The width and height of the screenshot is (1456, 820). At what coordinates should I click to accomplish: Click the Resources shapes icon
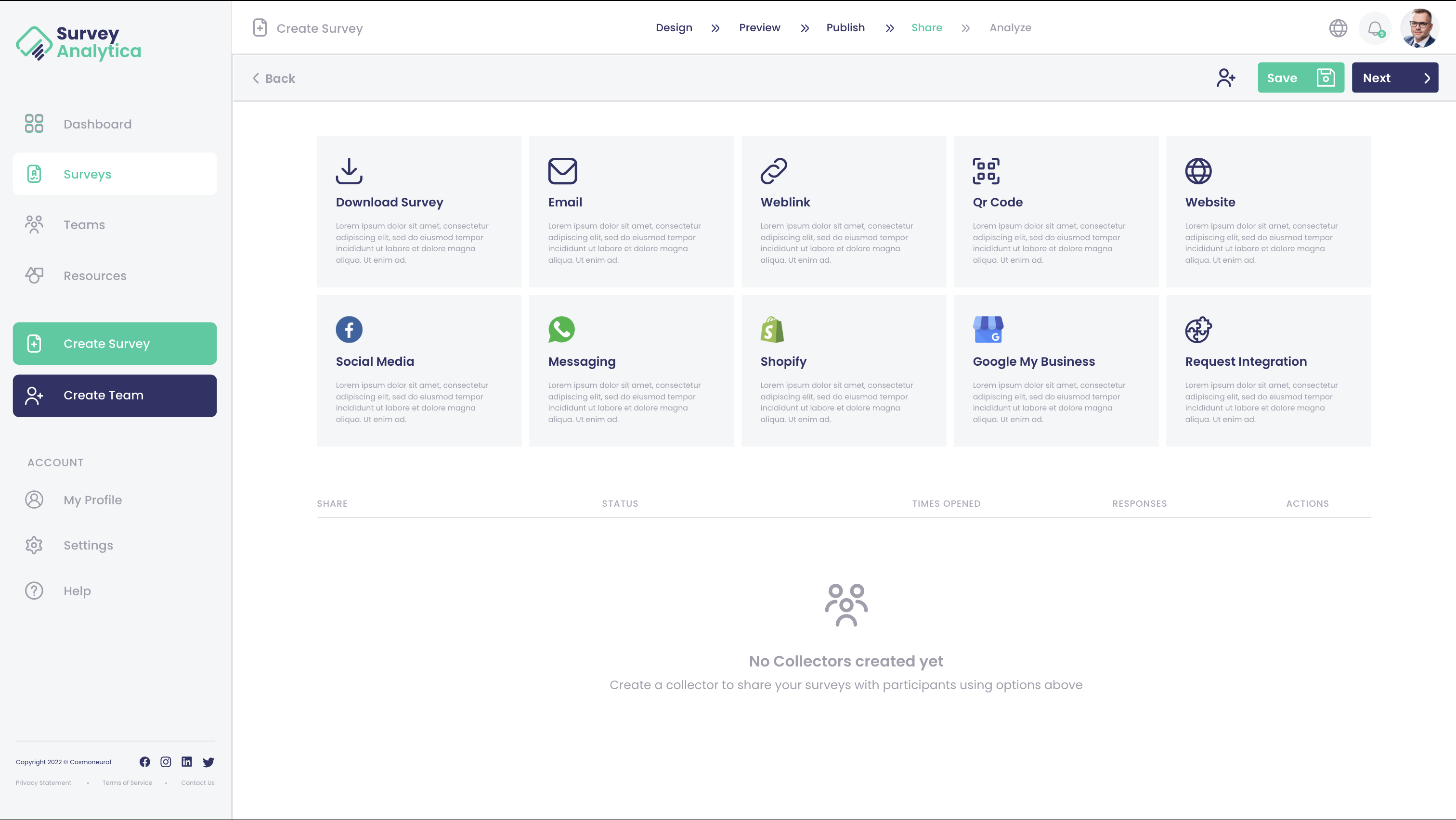coord(34,275)
